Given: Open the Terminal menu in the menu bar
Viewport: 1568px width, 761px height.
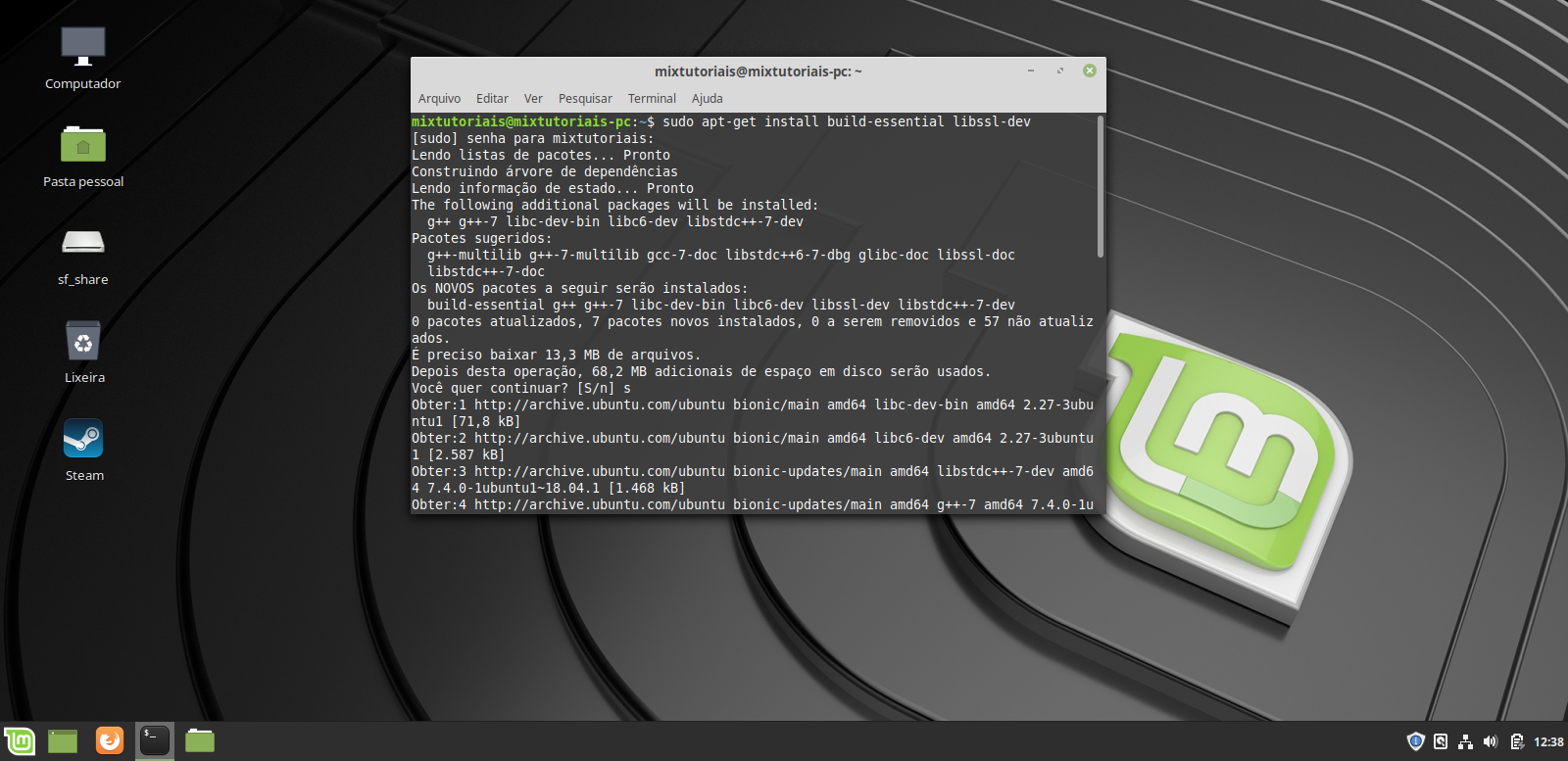Looking at the screenshot, I should click(x=652, y=98).
